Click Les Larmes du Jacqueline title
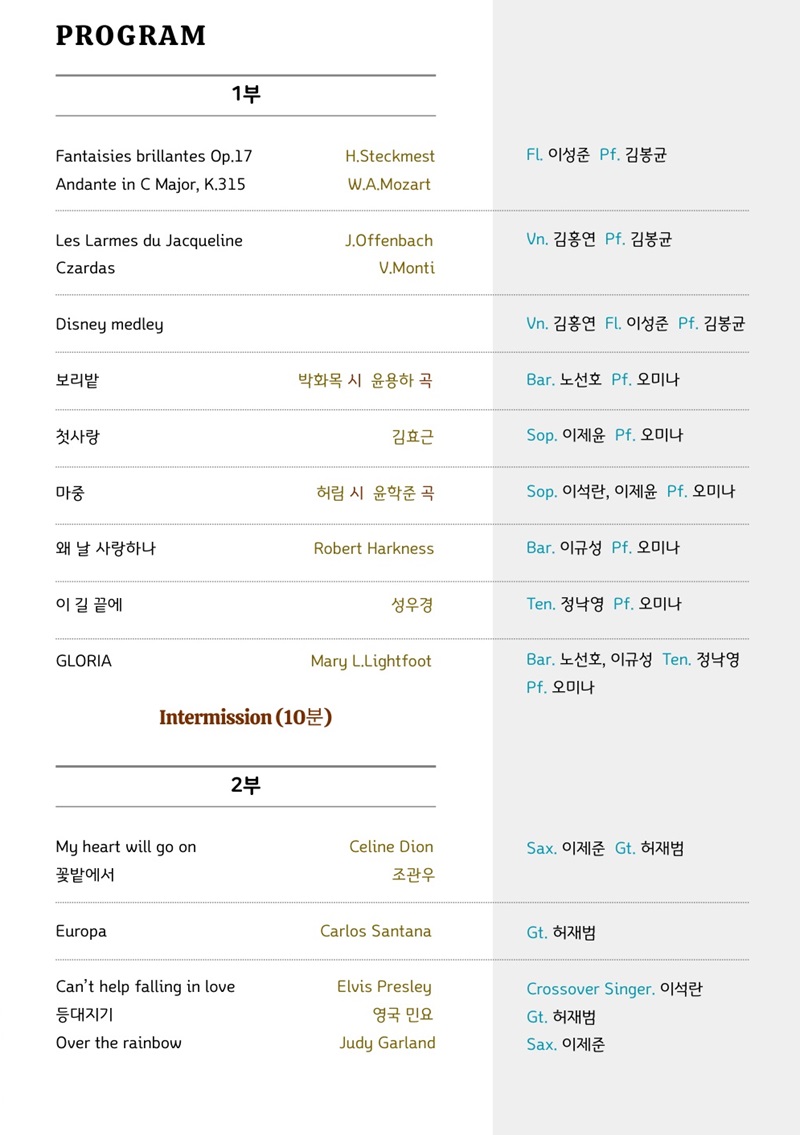 (149, 240)
